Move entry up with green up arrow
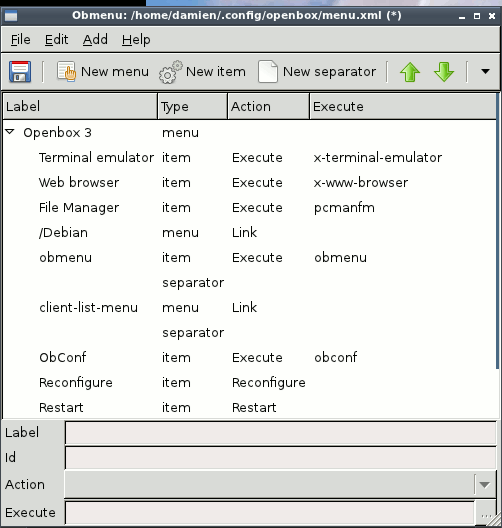This screenshot has width=502, height=528. tap(410, 72)
